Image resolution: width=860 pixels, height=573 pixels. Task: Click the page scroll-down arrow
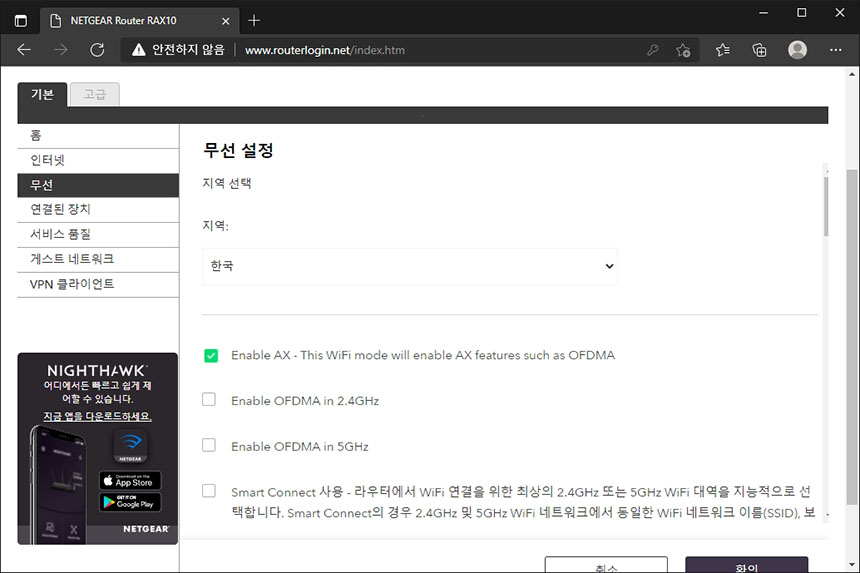click(852, 564)
